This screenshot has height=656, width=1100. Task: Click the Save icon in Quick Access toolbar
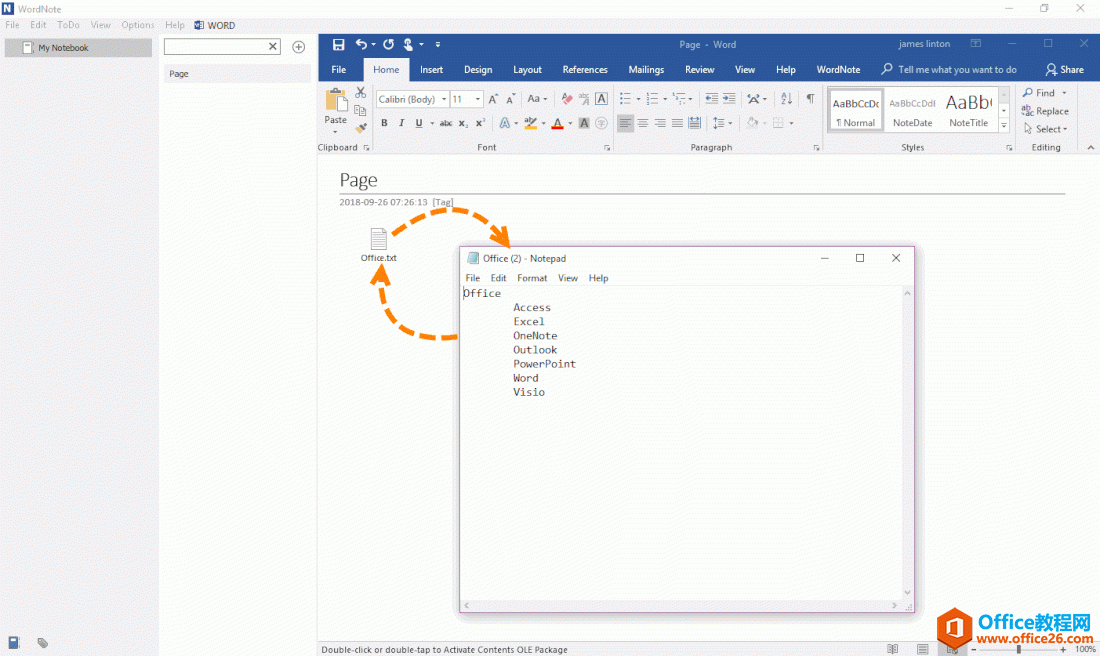coord(338,45)
